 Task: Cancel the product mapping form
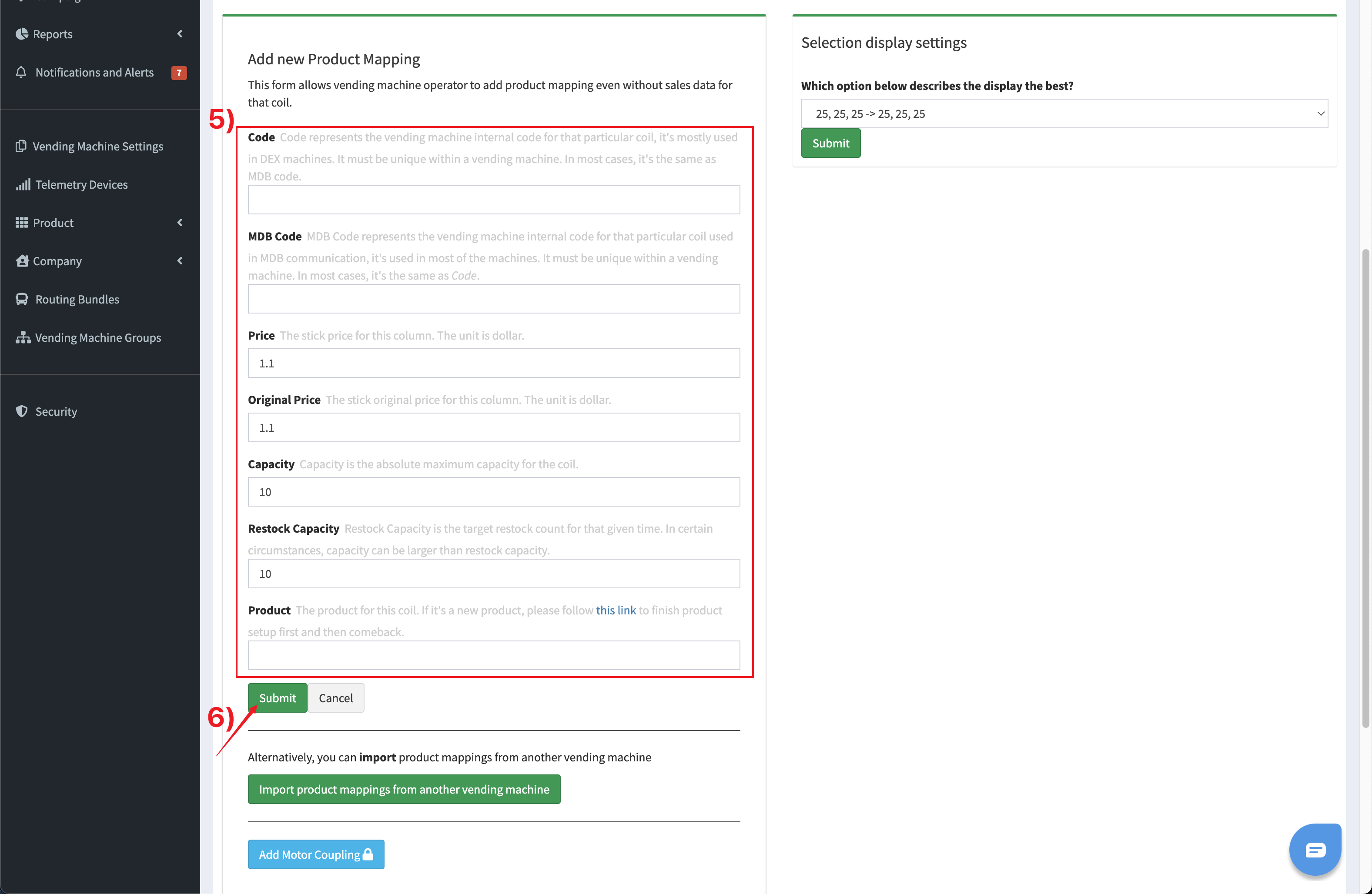pos(335,697)
